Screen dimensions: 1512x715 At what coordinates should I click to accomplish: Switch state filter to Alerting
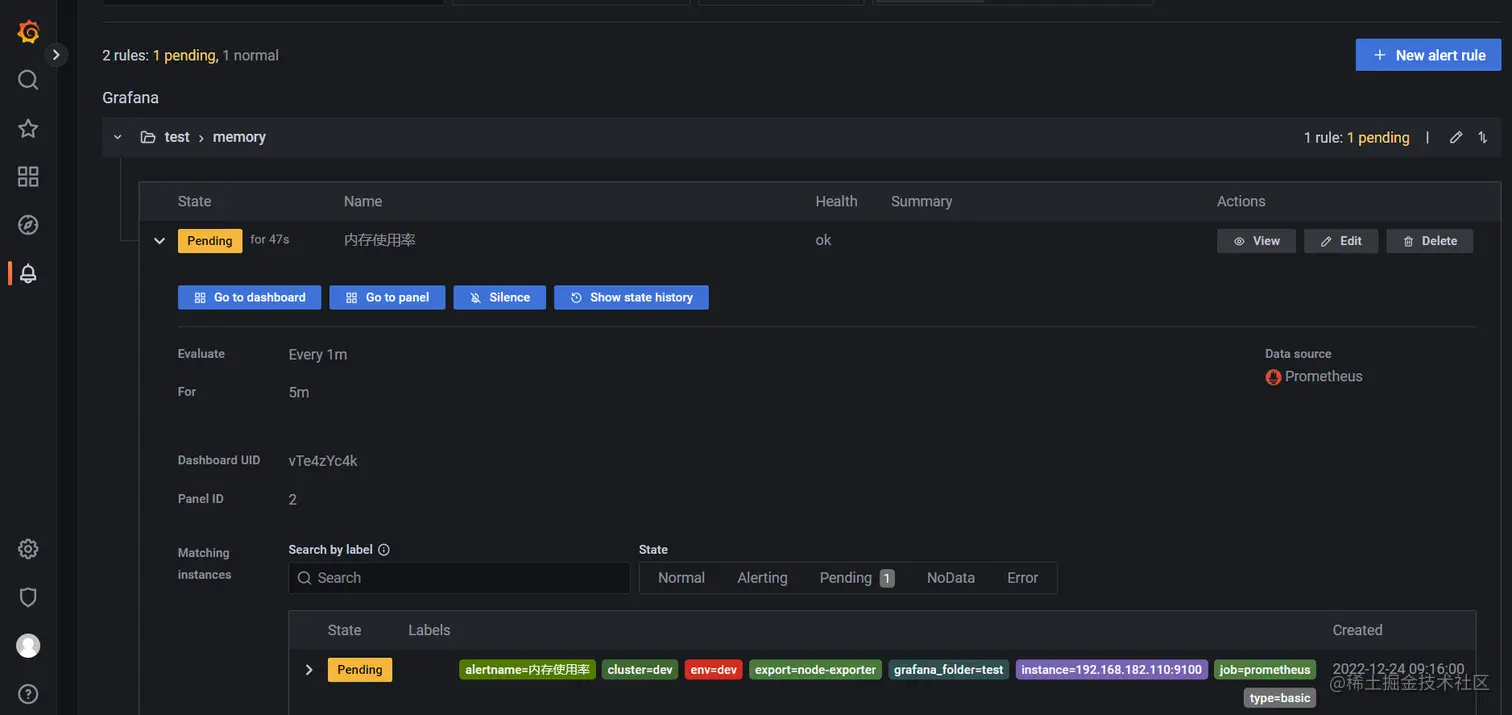coord(762,578)
